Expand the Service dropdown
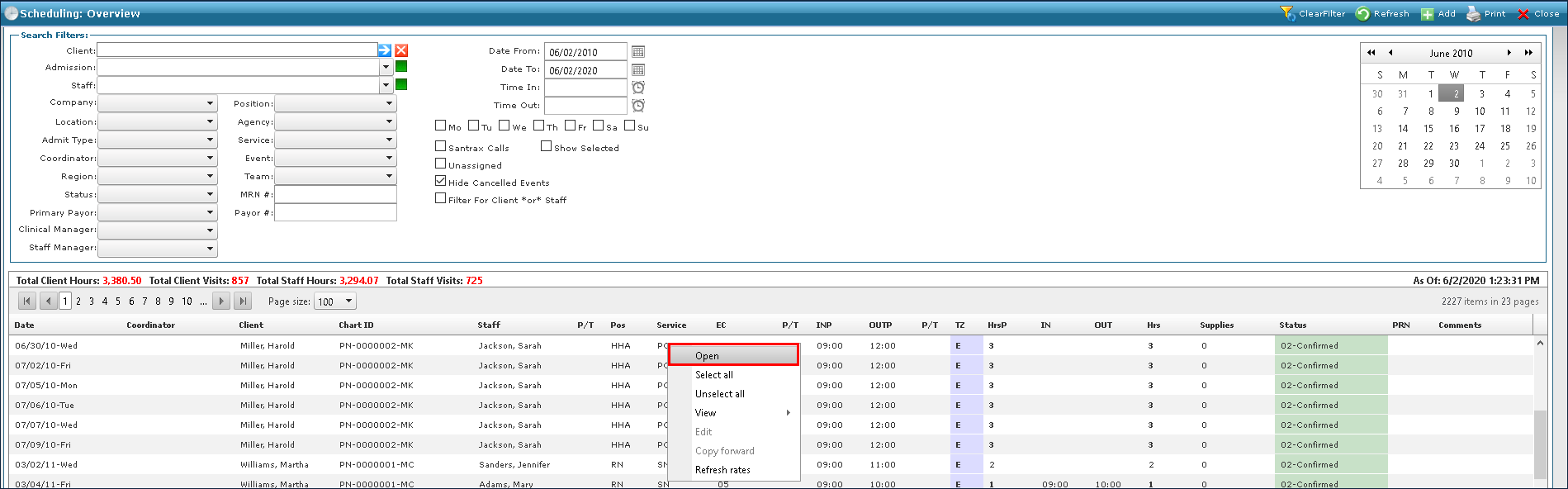Viewport: 1568px width, 489px height. pos(389,140)
